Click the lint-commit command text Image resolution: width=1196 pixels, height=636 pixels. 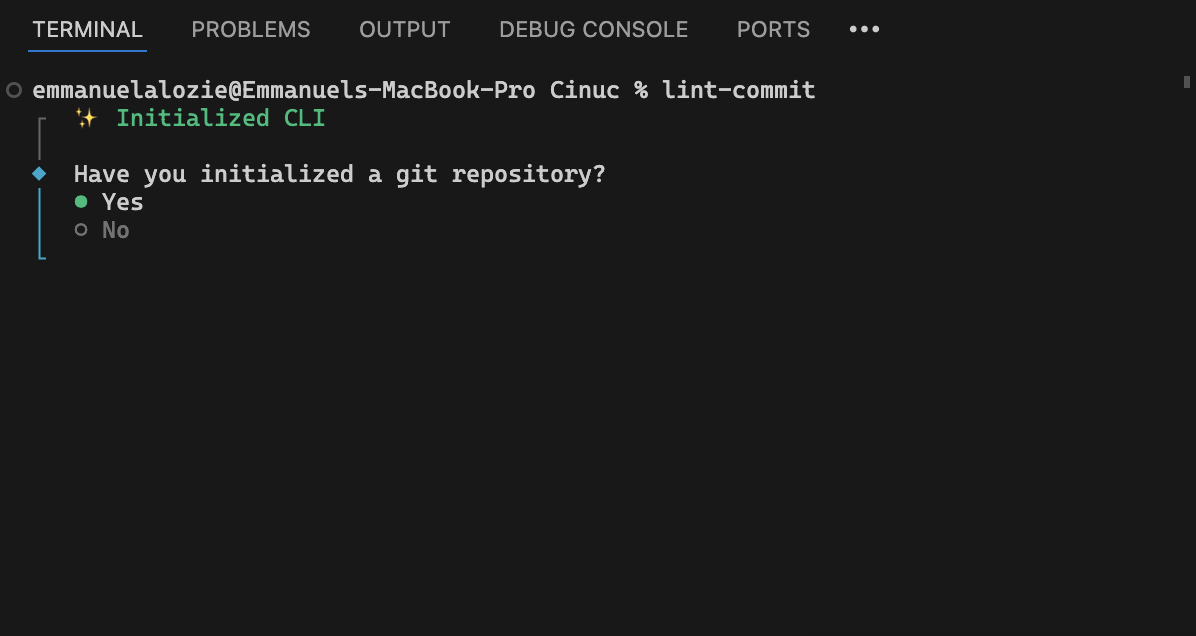point(738,90)
